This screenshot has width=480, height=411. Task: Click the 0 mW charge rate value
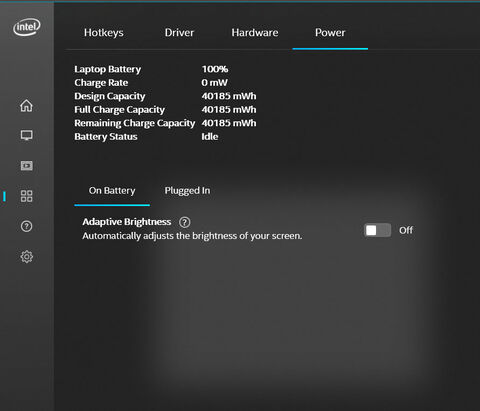click(214, 83)
